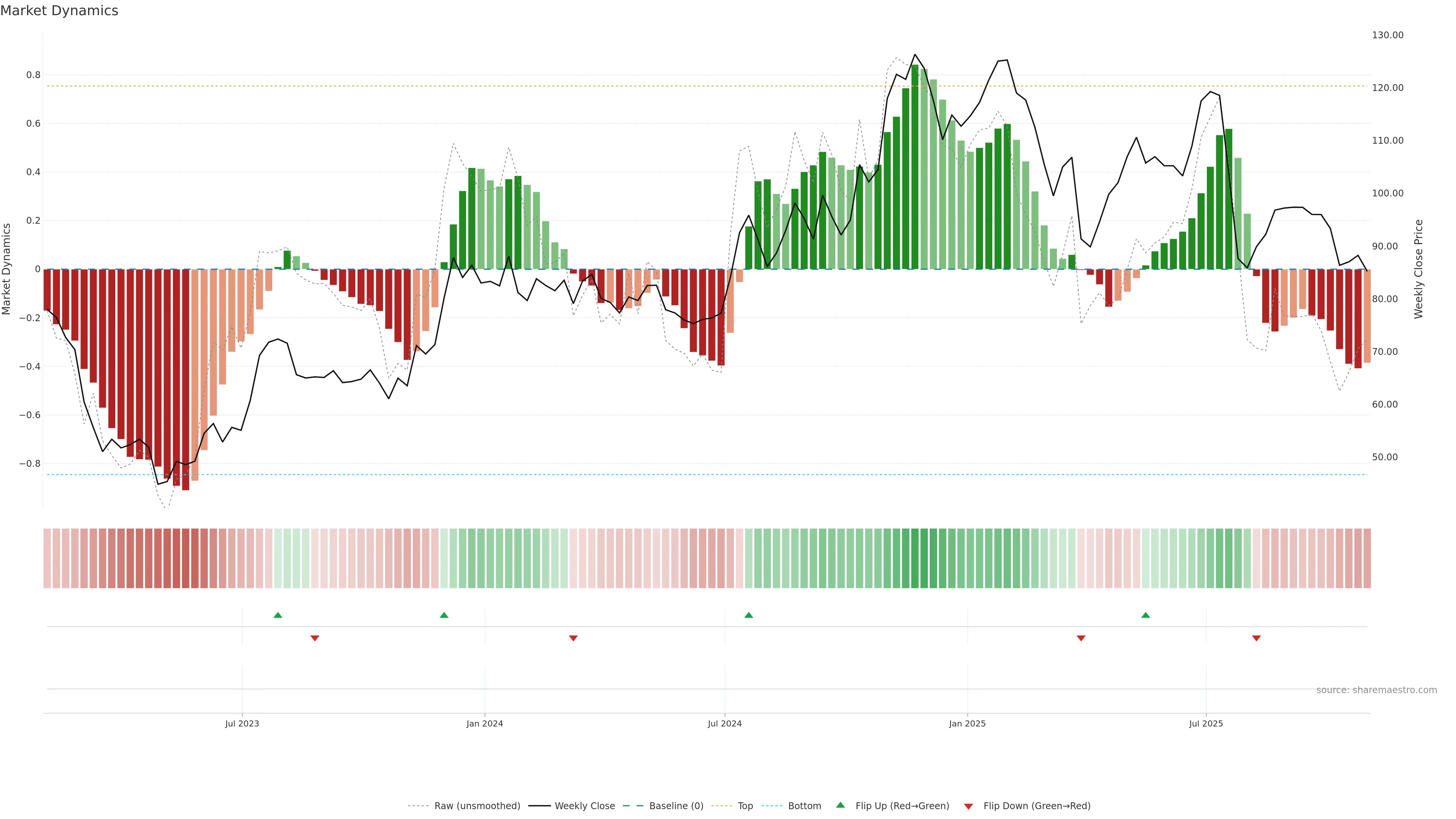Toggle the Weekly Close legend entry

coord(584,806)
